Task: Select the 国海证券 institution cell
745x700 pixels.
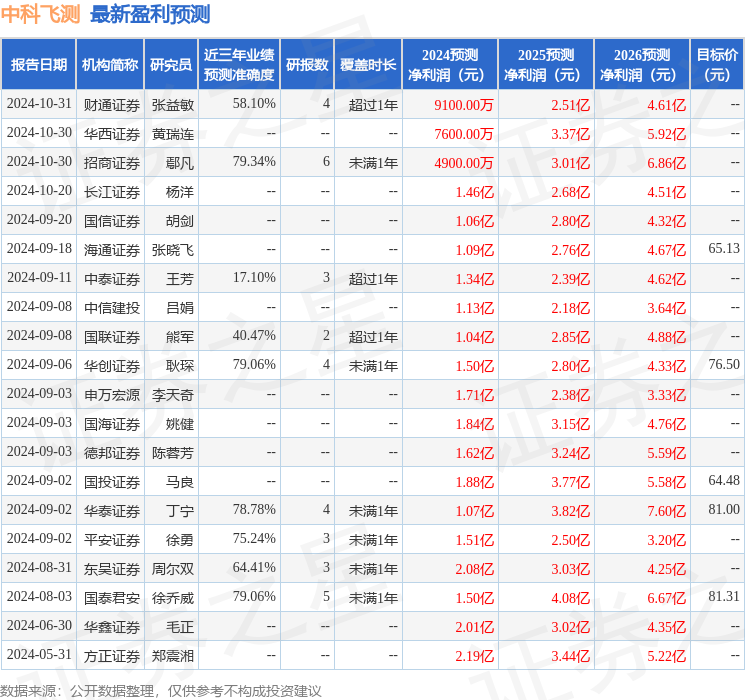Action: tap(112, 424)
